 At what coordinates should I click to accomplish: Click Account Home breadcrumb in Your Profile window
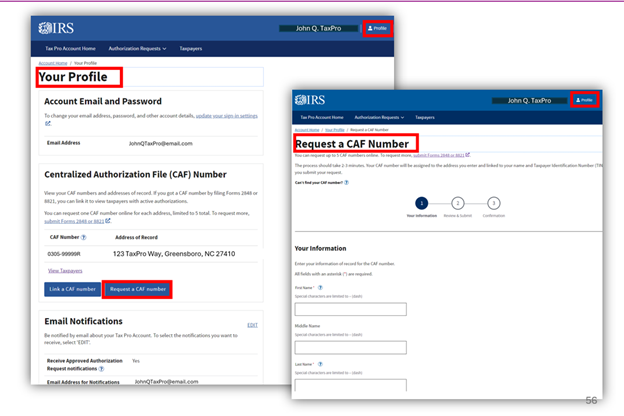click(53, 63)
